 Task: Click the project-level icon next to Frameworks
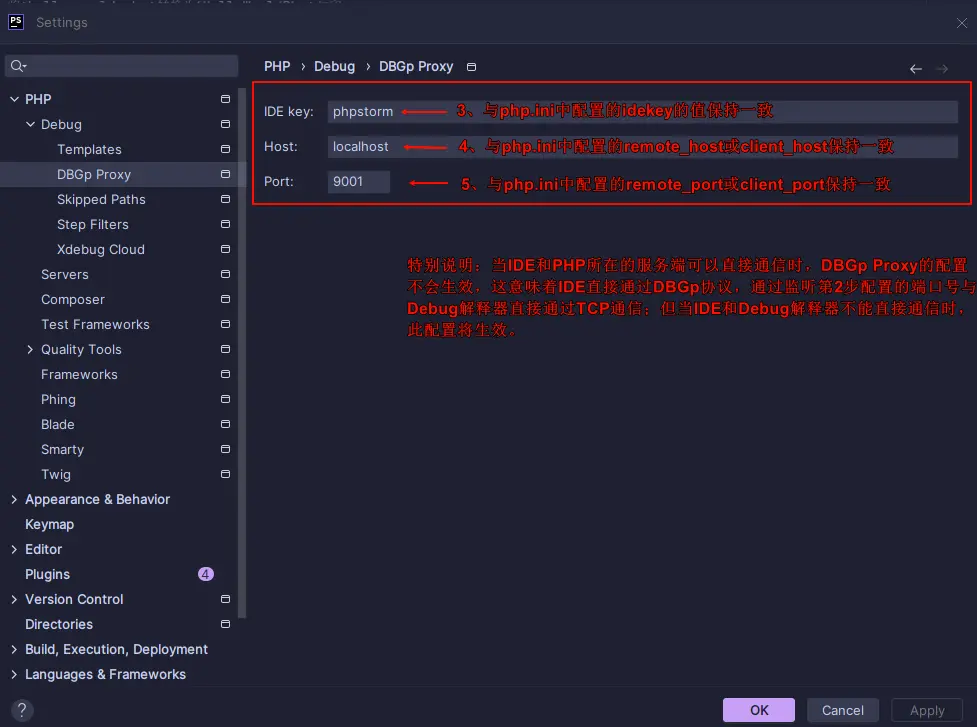226,374
